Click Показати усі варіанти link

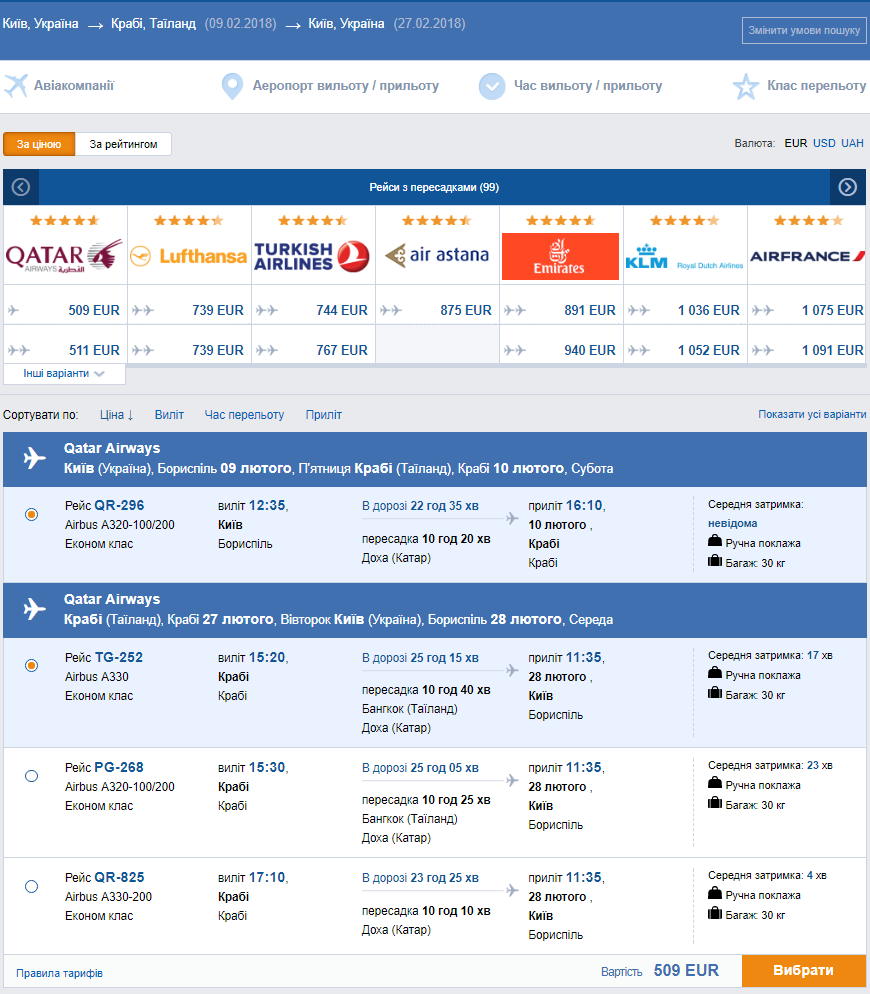coord(812,414)
